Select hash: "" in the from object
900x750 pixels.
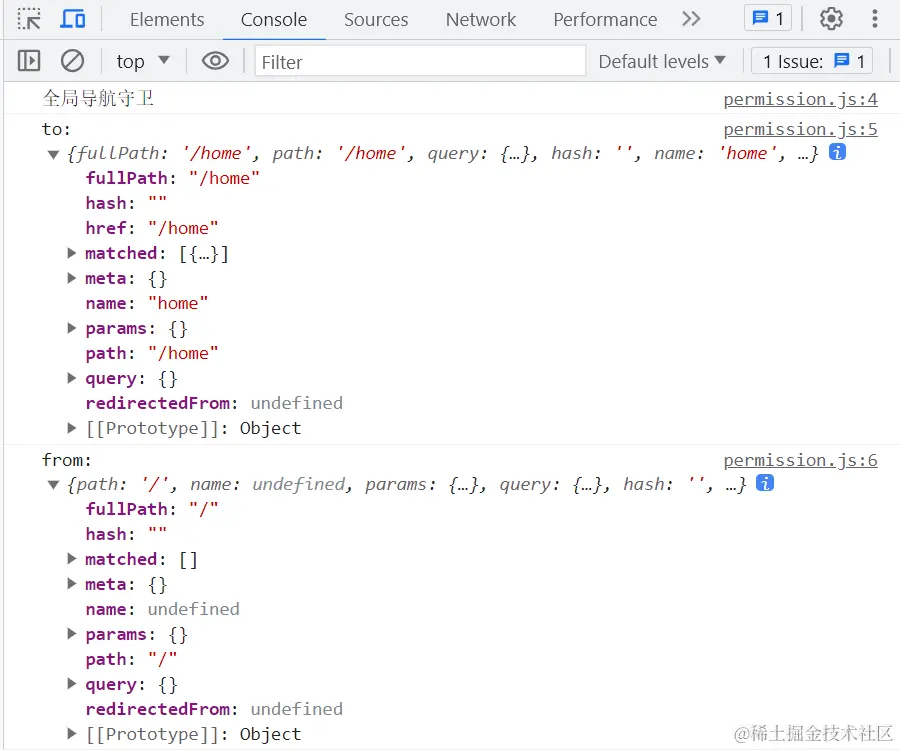coord(126,534)
